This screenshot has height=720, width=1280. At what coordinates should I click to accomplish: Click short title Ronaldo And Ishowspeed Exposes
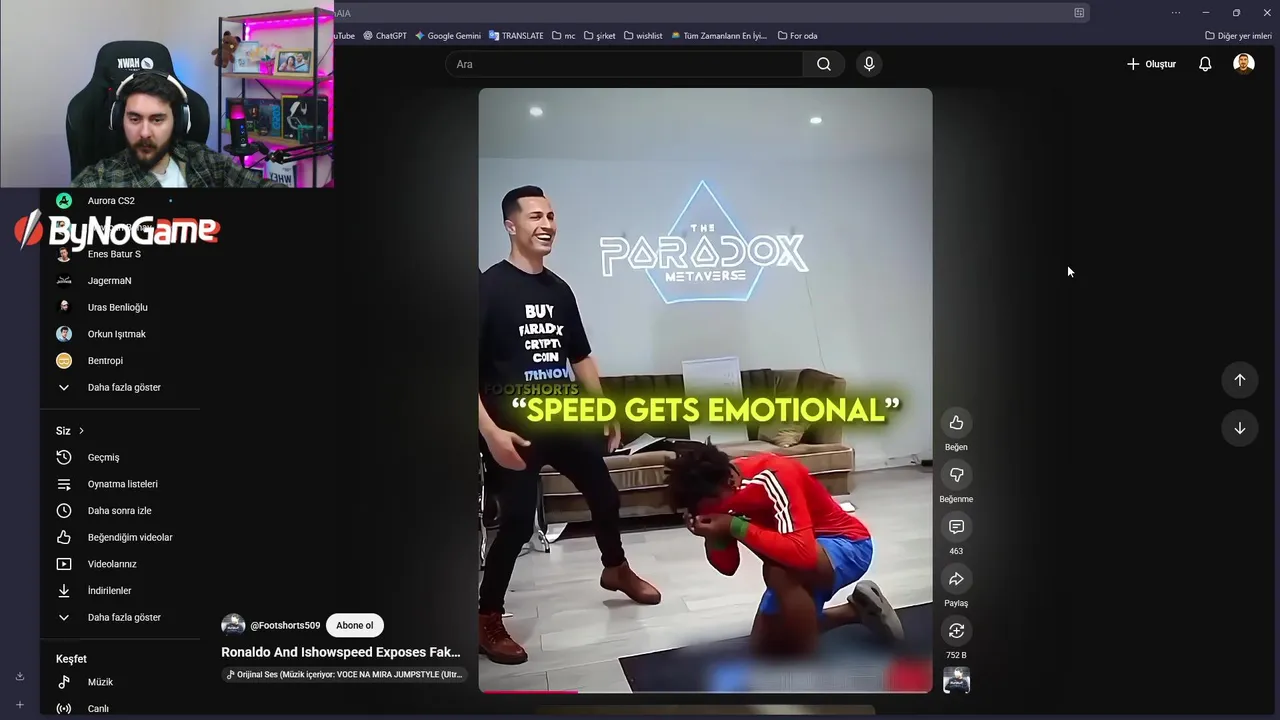pyautogui.click(x=340, y=652)
